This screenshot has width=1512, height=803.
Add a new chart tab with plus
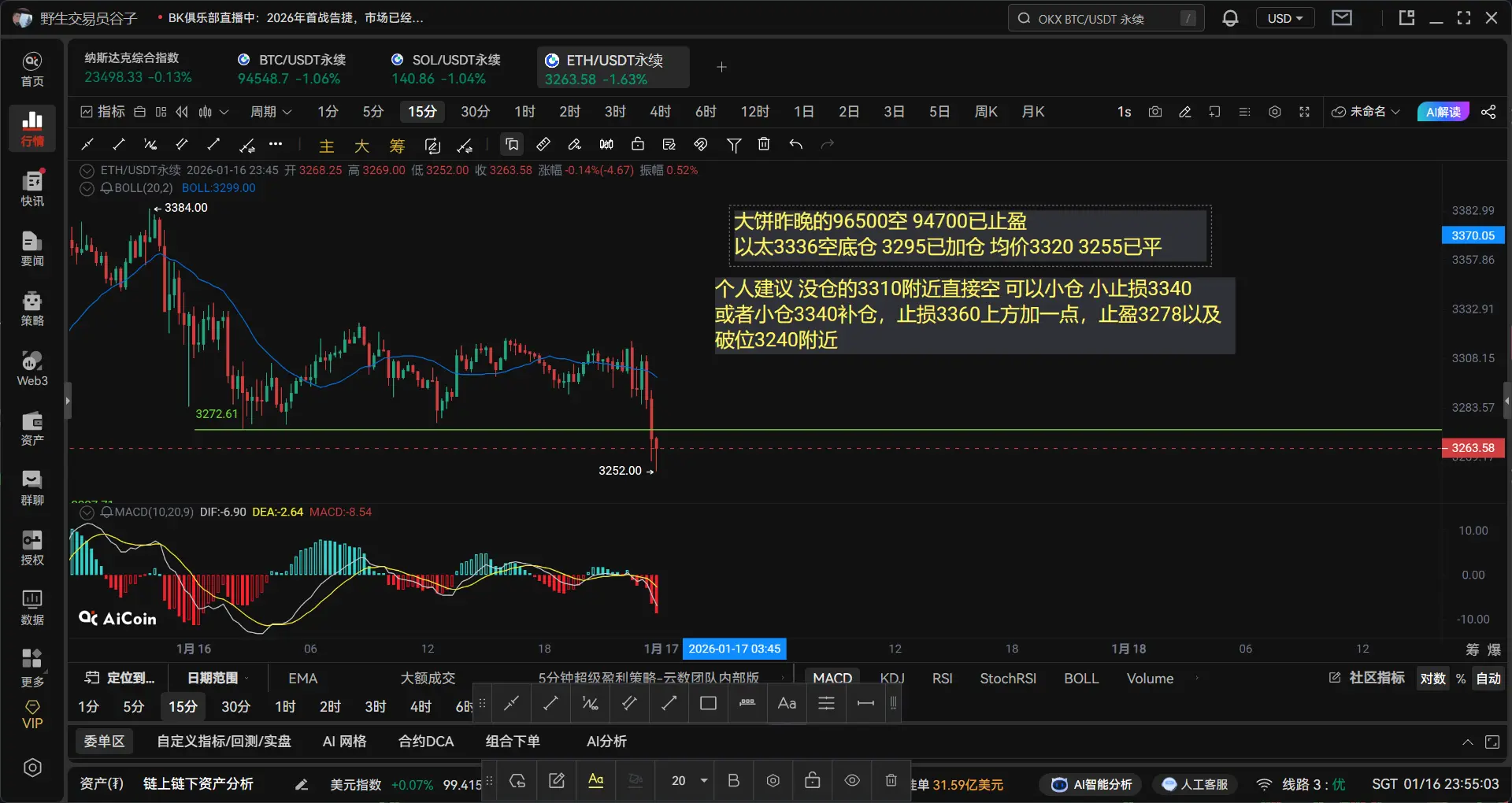[721, 68]
